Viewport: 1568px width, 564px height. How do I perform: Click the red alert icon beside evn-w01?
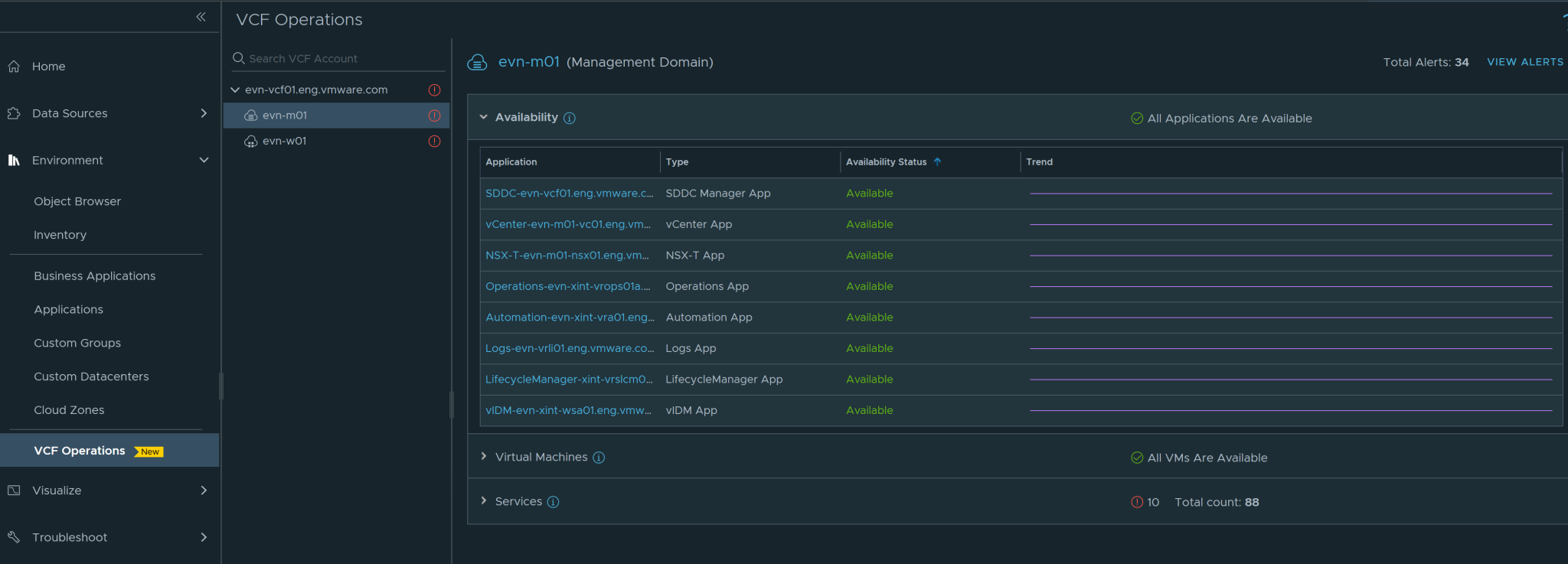[434, 142]
